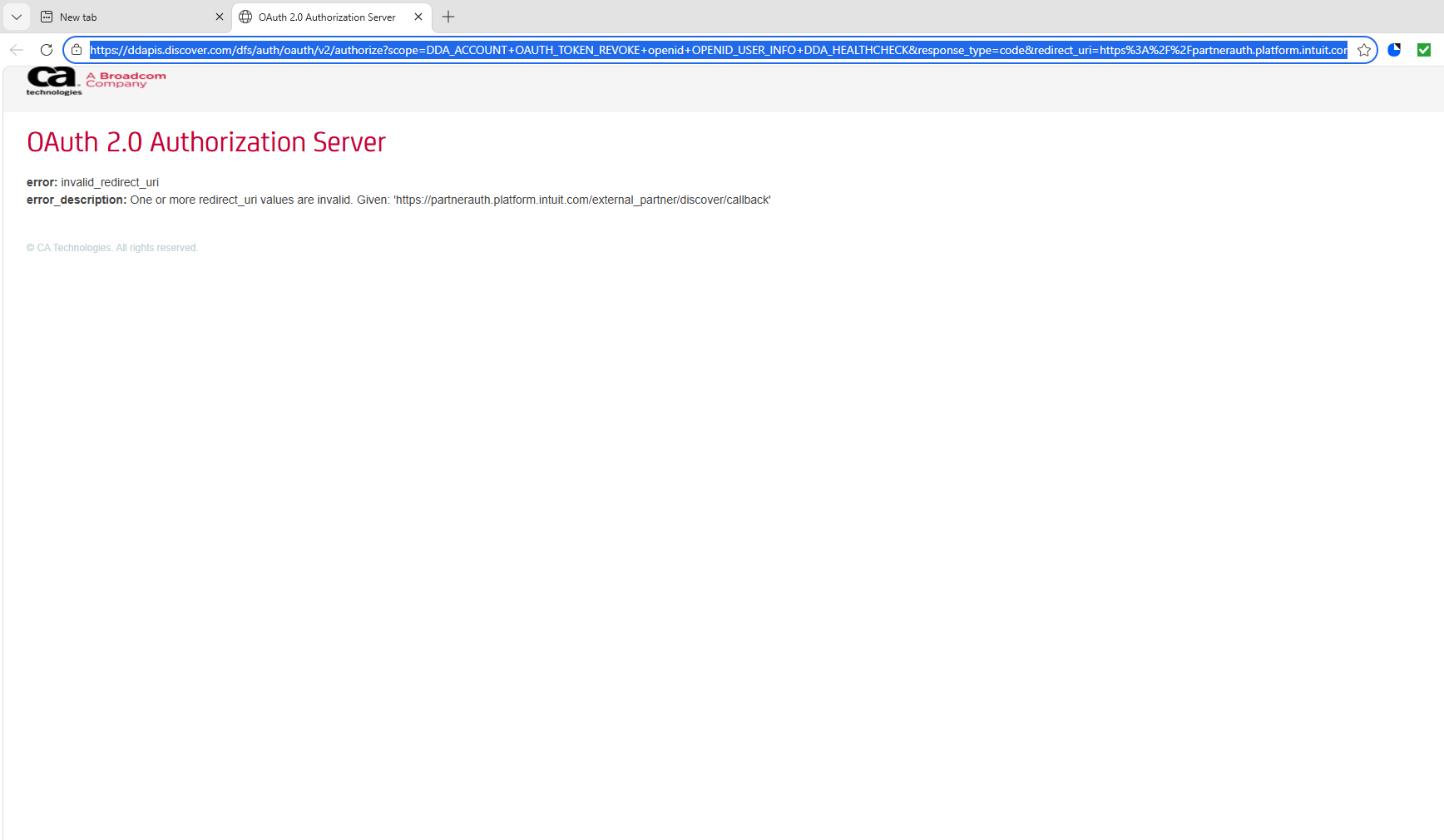Viewport: 1444px width, 840px height.
Task: Open the blue circular extension icon
Action: [1395, 50]
